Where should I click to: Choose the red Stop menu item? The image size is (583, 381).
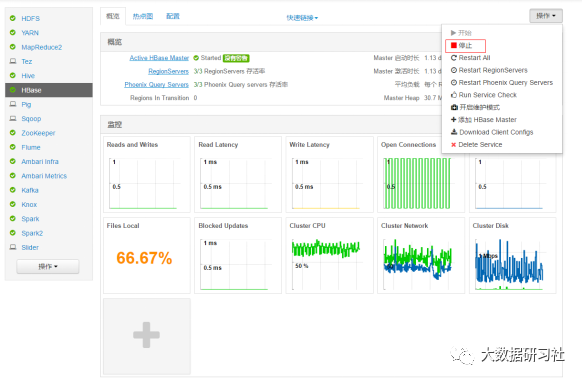(465, 46)
